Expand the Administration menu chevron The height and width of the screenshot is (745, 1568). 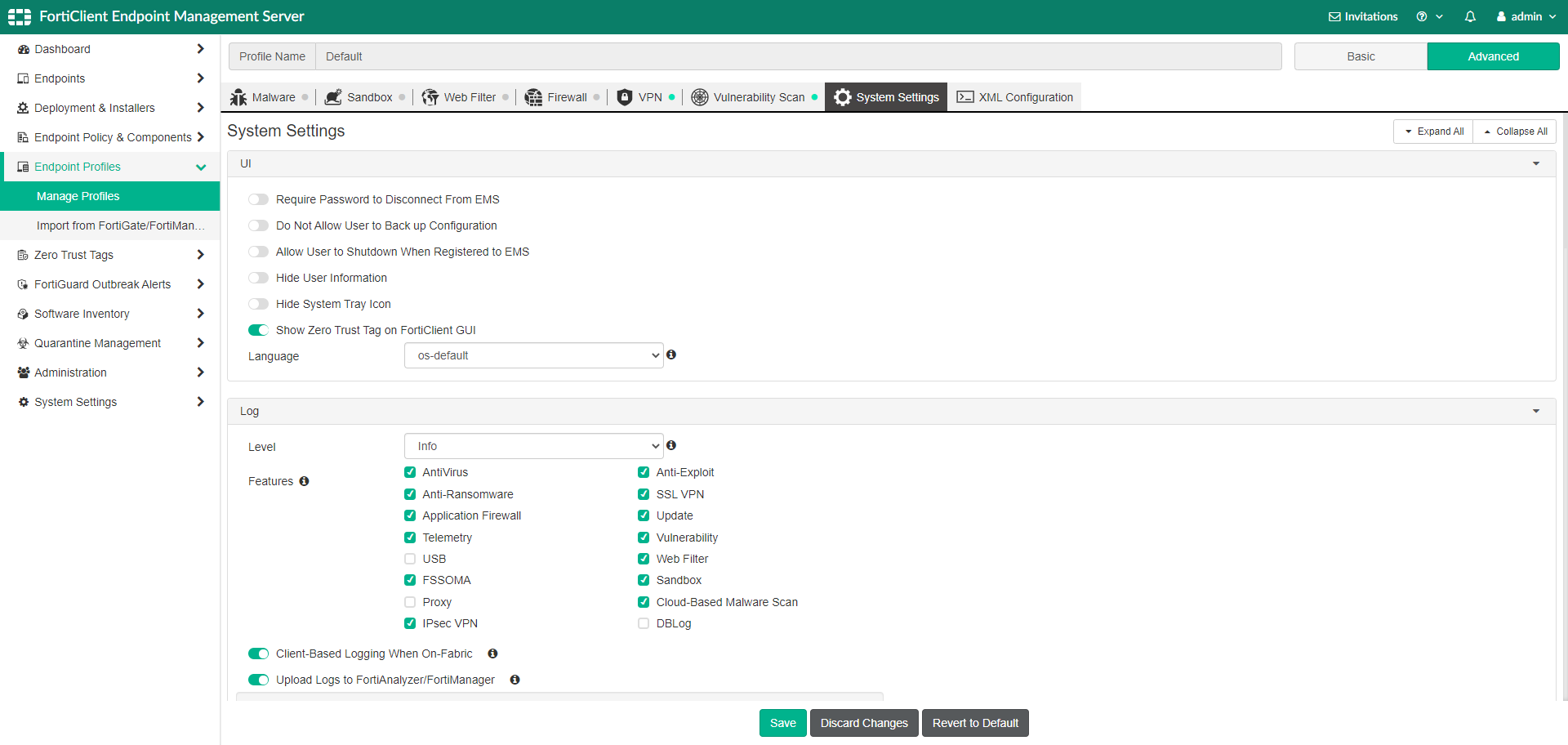point(200,372)
